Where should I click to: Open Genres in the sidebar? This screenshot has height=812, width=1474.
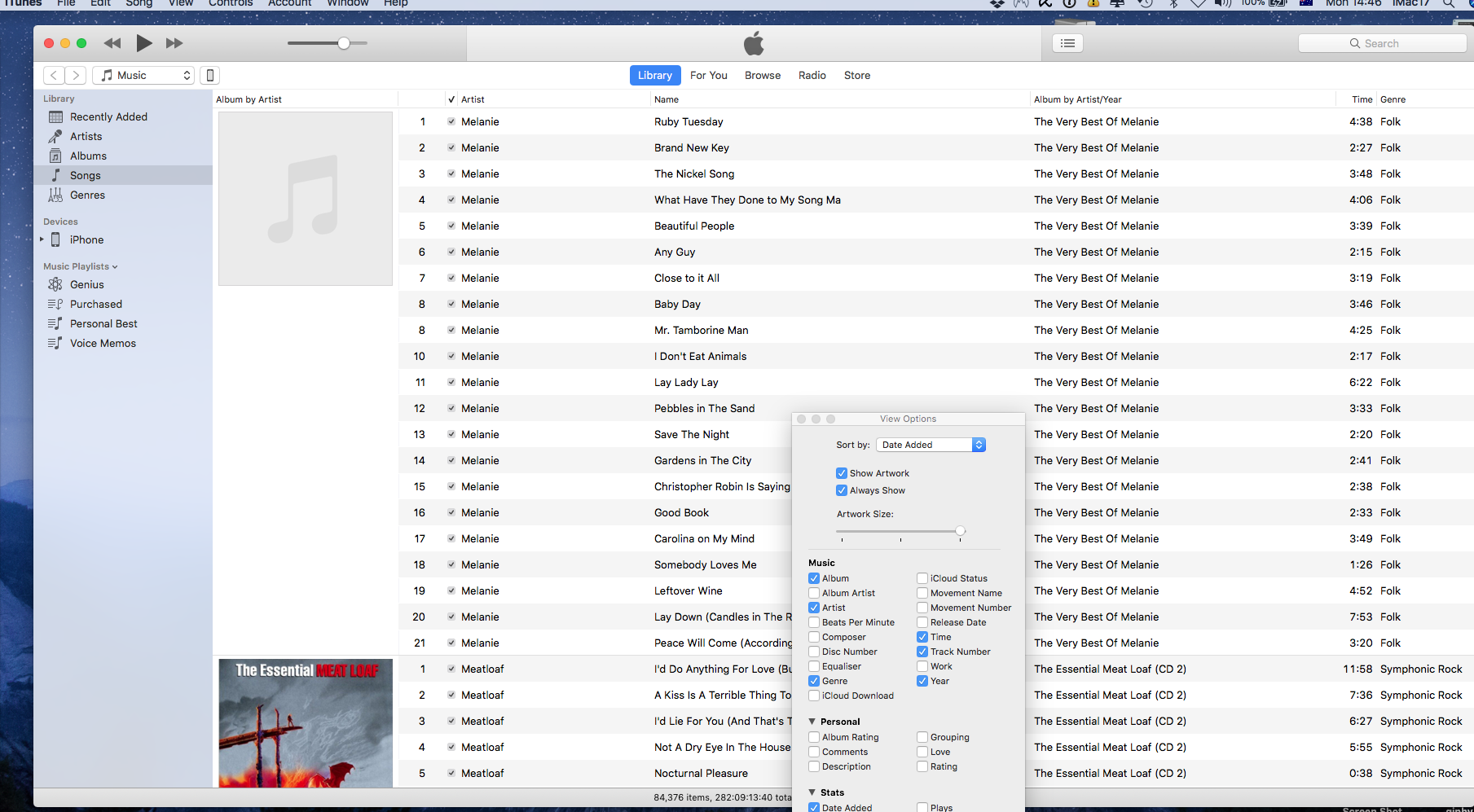pos(87,195)
